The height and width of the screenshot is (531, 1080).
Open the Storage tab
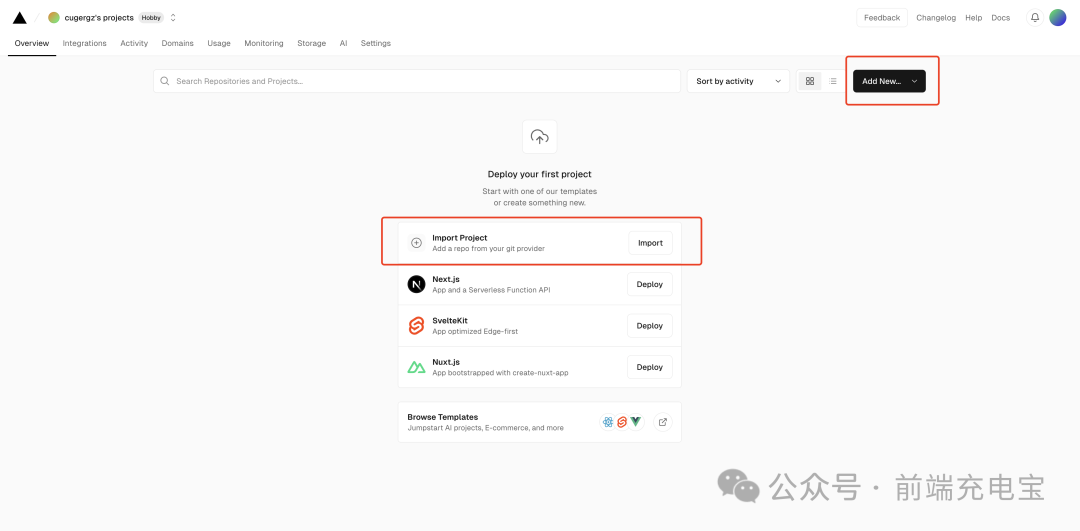click(311, 43)
